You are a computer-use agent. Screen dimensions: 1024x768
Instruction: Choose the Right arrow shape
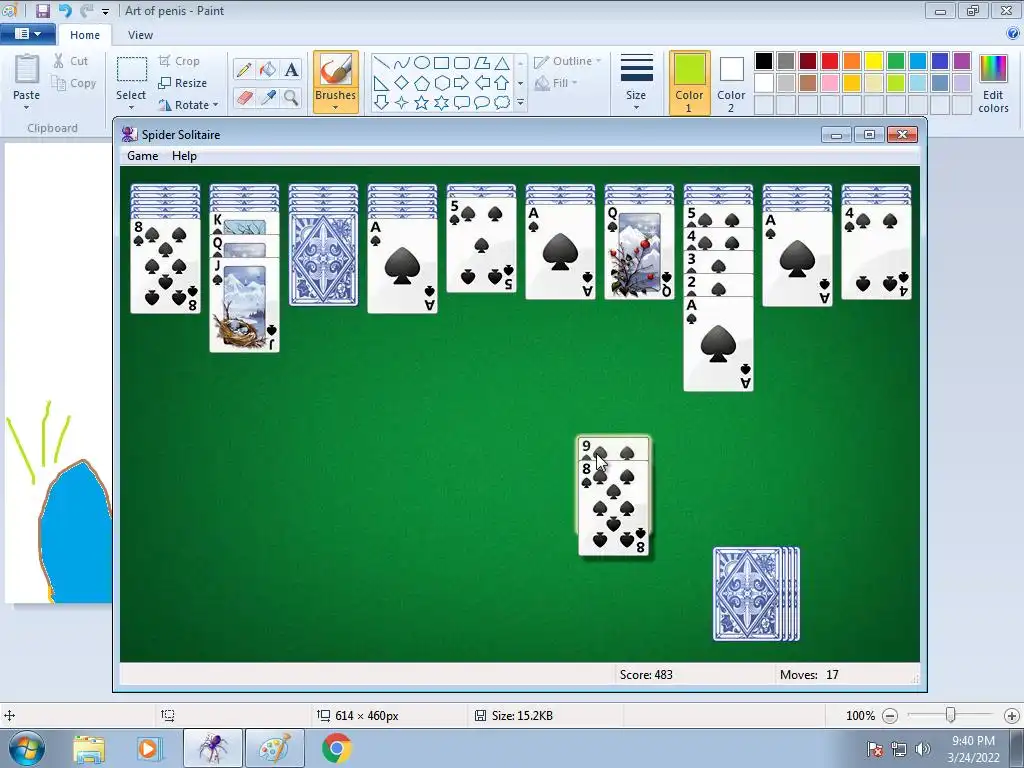pyautogui.click(x=462, y=83)
